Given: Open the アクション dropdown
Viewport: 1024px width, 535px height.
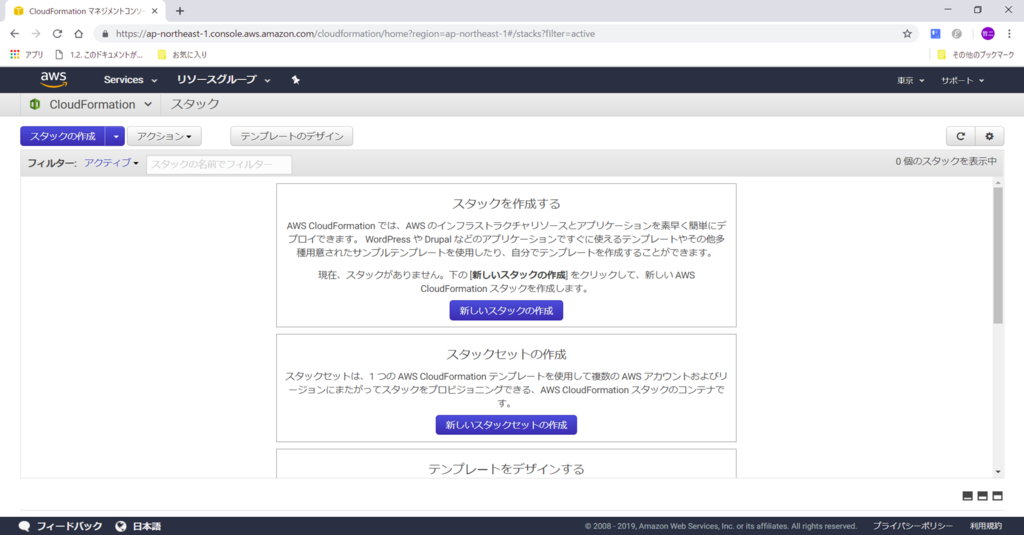Looking at the screenshot, I should [164, 136].
